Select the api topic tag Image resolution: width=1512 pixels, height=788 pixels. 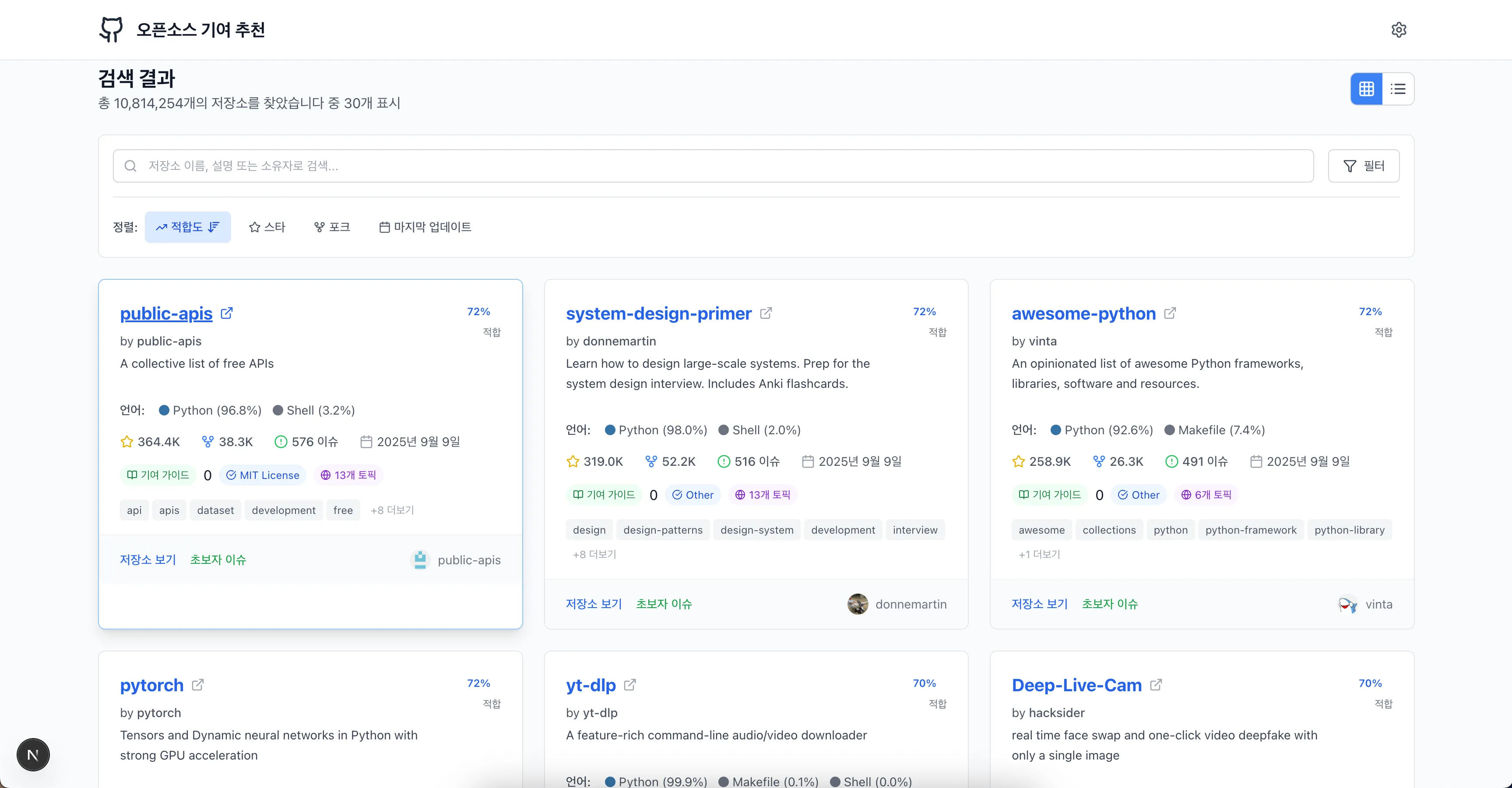tap(134, 510)
